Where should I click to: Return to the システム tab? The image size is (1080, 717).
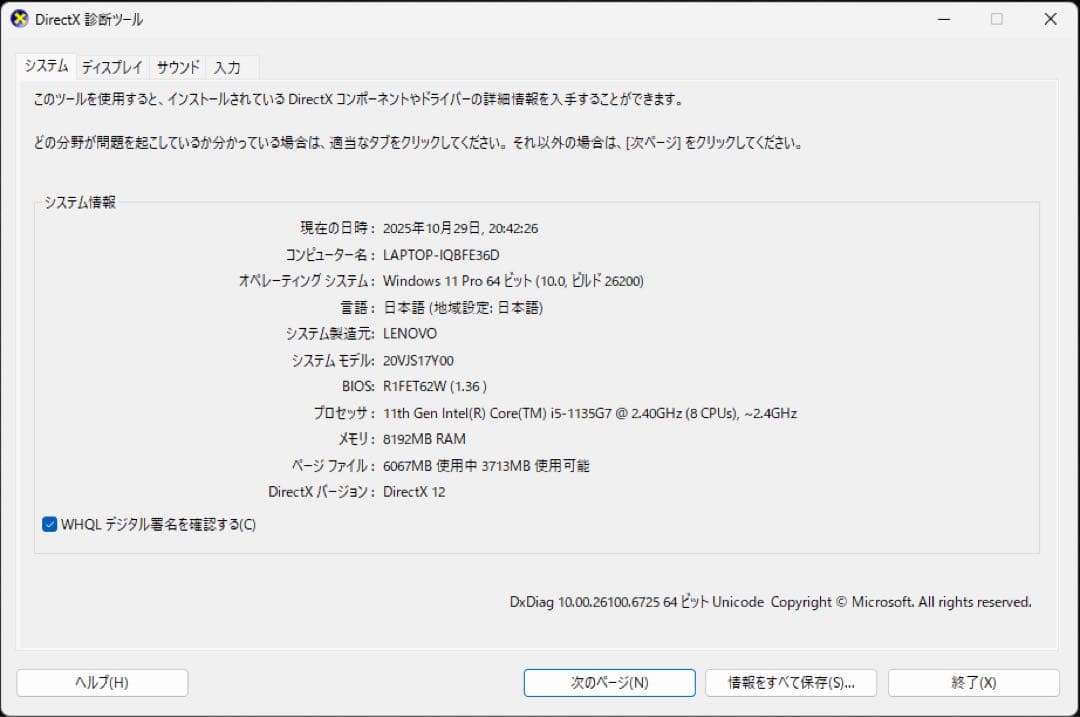click(x=46, y=66)
